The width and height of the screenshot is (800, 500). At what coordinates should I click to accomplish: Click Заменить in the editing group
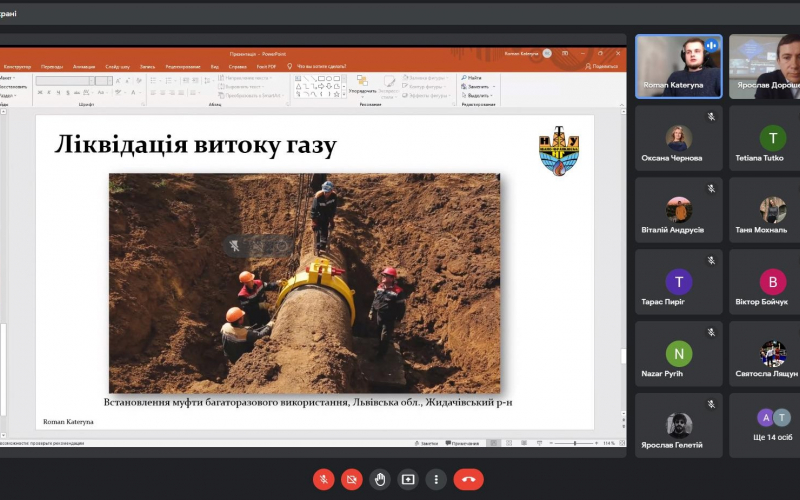pos(476,87)
